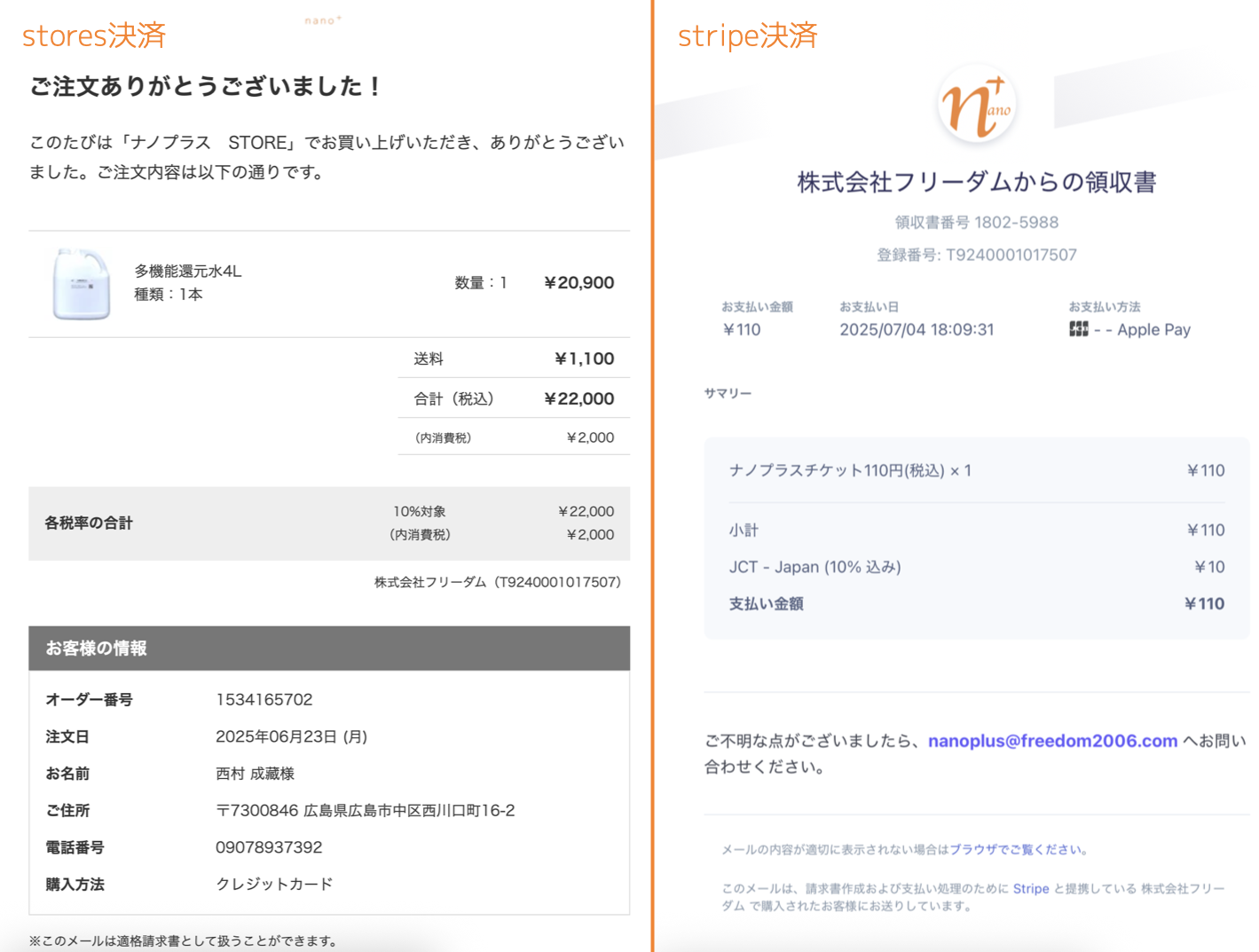
Task: Click the 株式会社フリーダムからの領収書 title
Action: [976, 182]
